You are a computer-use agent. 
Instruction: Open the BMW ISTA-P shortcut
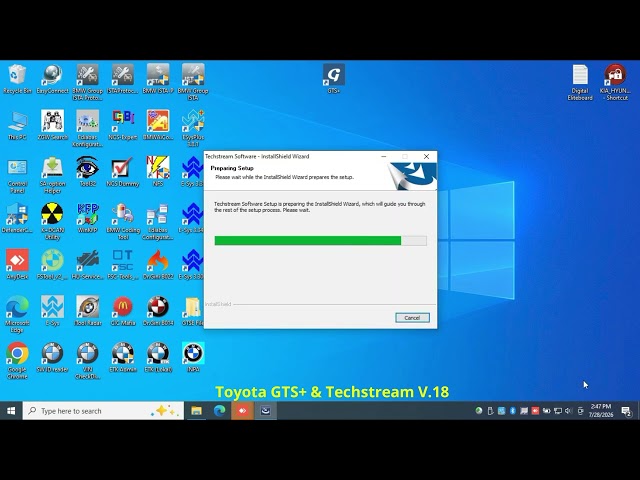click(158, 79)
